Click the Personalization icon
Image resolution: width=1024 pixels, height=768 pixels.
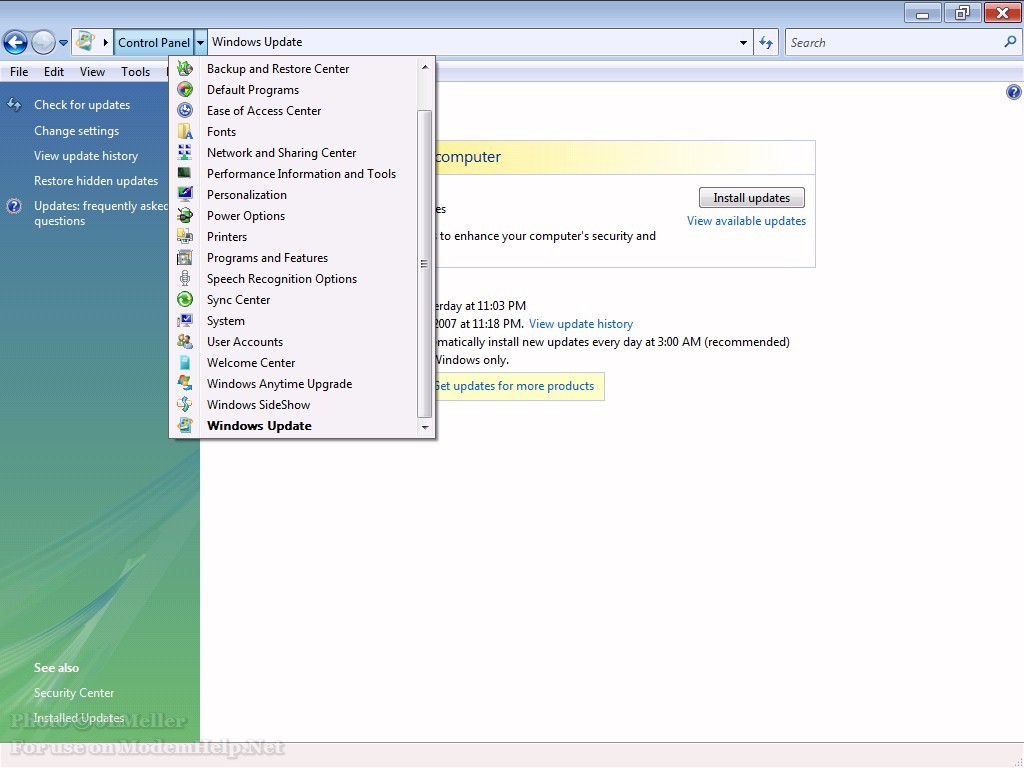coord(185,194)
